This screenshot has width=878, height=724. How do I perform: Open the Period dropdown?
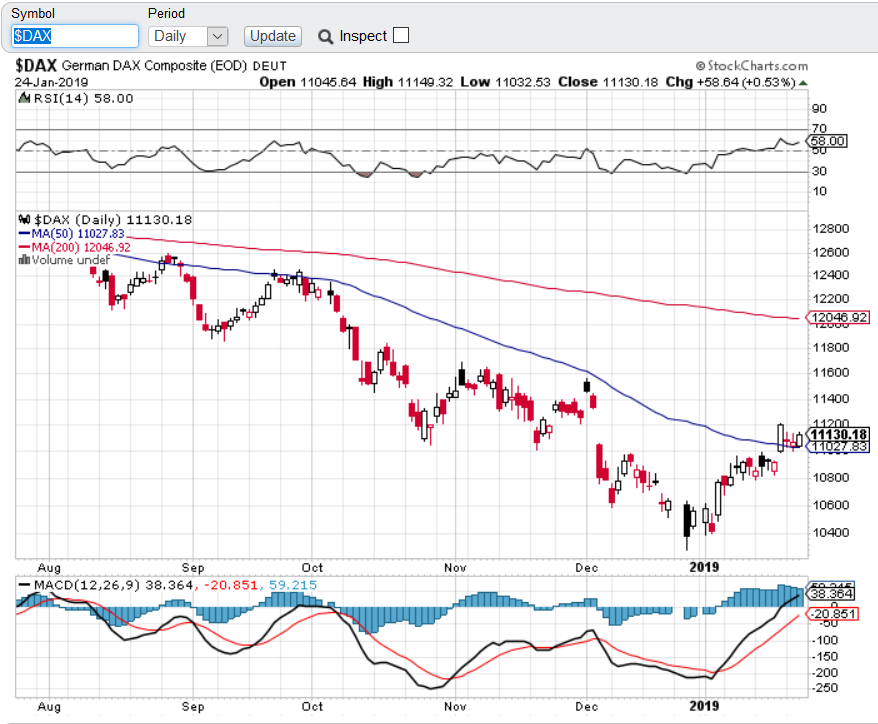[189, 36]
